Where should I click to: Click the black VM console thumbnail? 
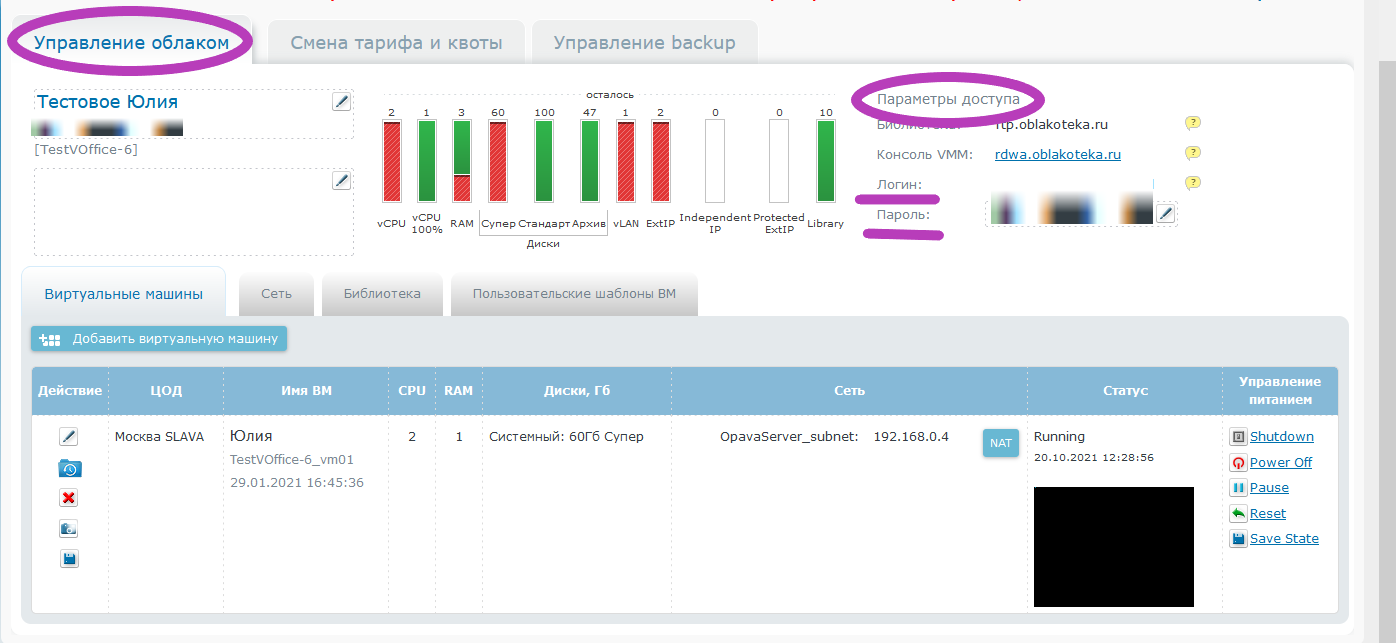[1113, 546]
